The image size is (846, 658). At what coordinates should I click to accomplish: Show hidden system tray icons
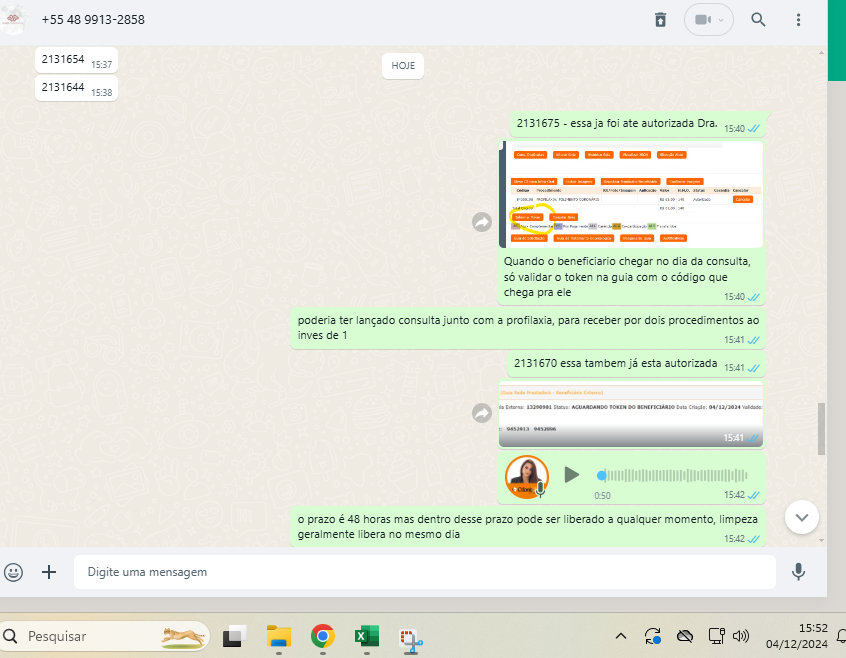[621, 636]
